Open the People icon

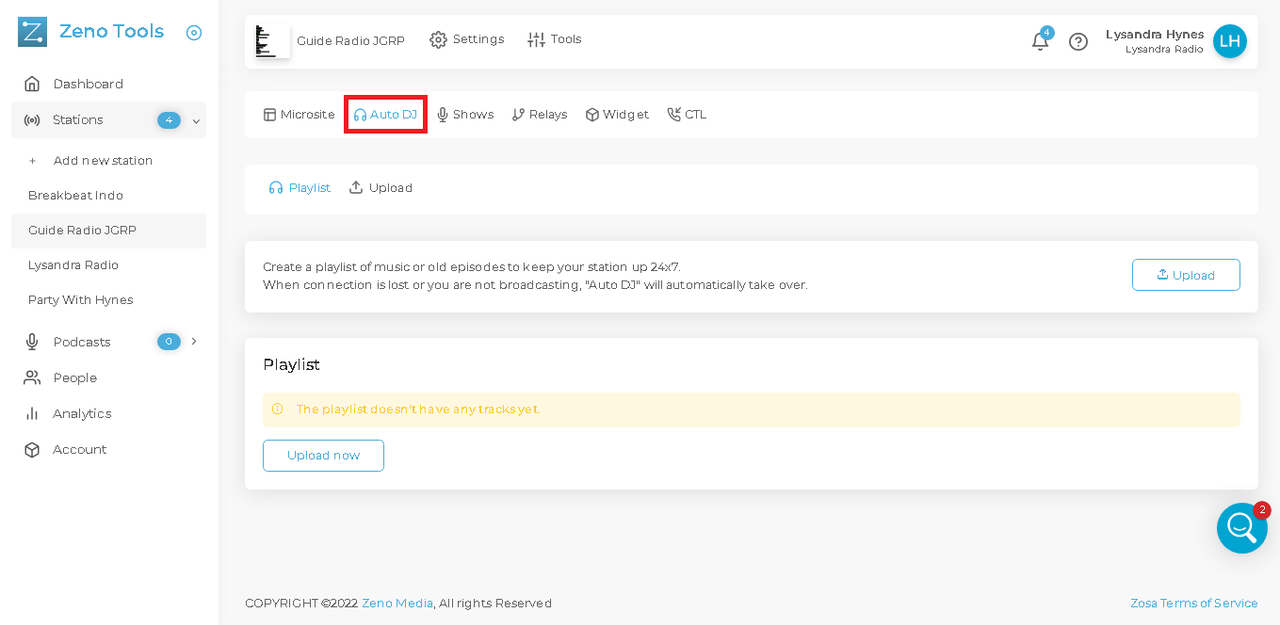click(x=32, y=378)
